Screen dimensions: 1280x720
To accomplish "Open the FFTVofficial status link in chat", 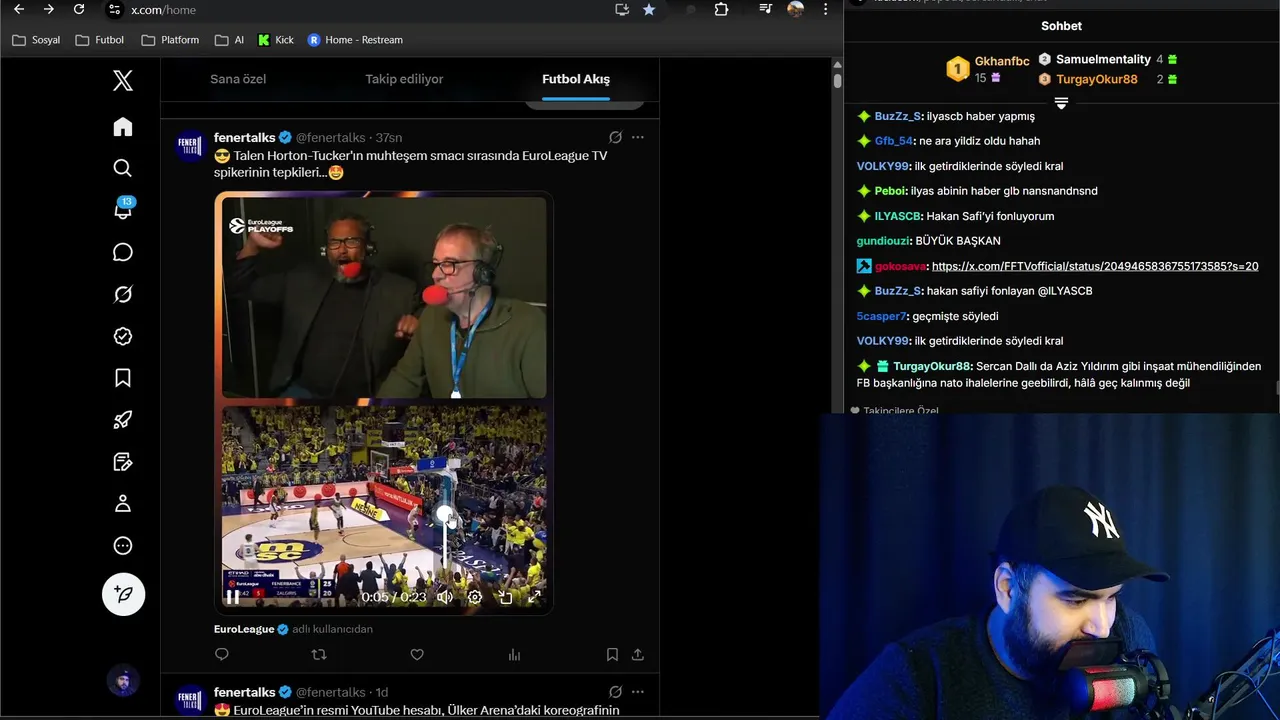I will pos(1095,266).
